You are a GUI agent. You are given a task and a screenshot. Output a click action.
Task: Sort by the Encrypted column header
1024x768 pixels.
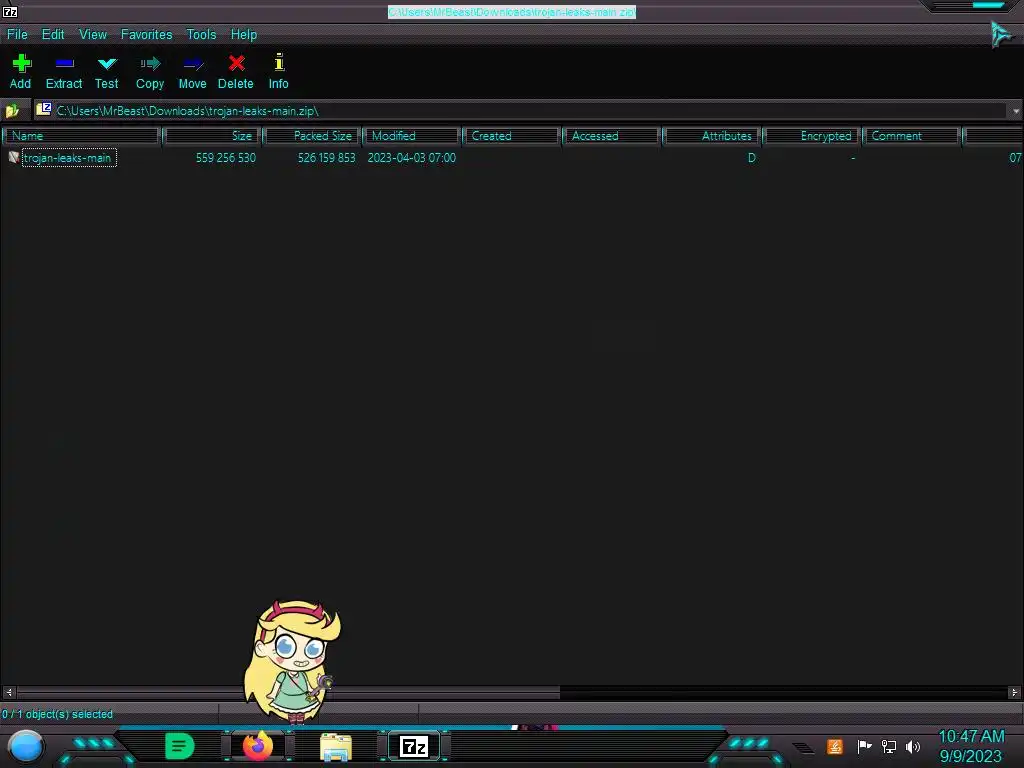click(812, 136)
